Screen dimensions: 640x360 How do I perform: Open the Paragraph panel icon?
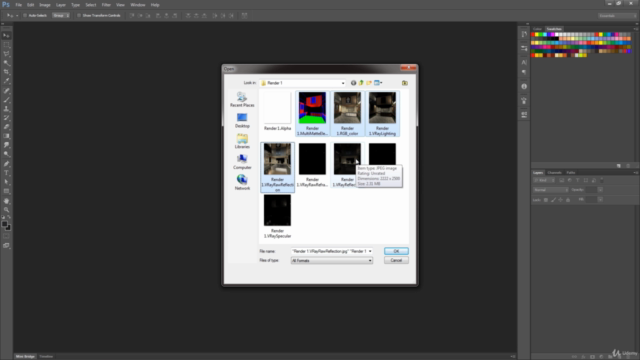[x=524, y=72]
